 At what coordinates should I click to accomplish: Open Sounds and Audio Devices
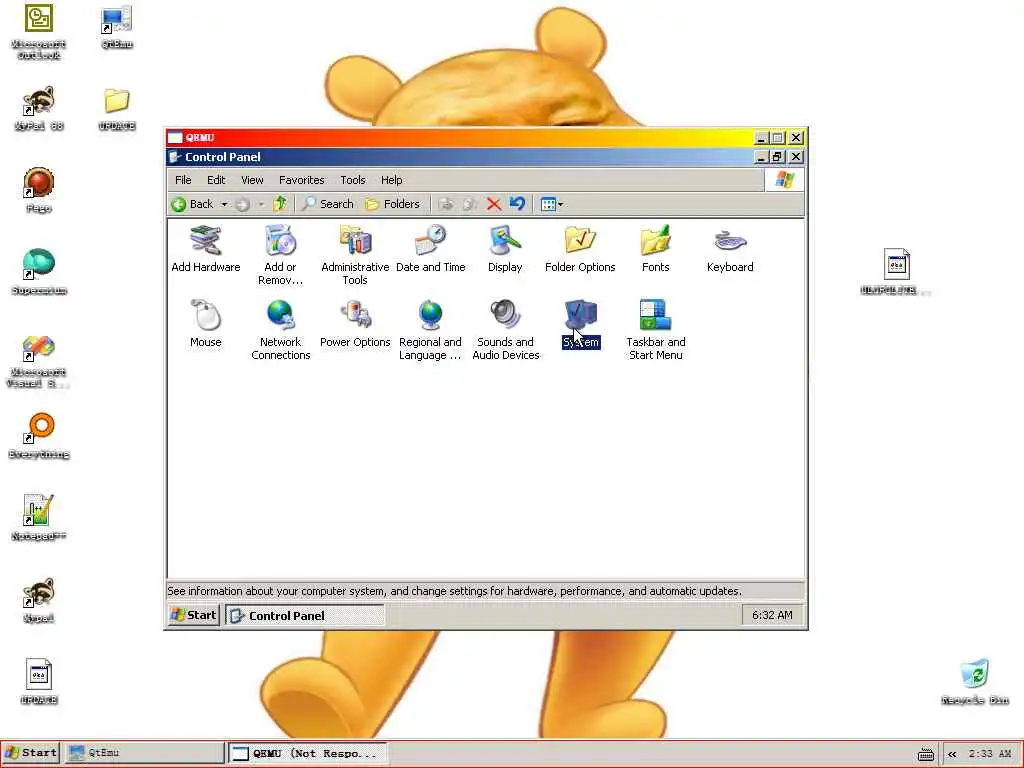coord(505,330)
